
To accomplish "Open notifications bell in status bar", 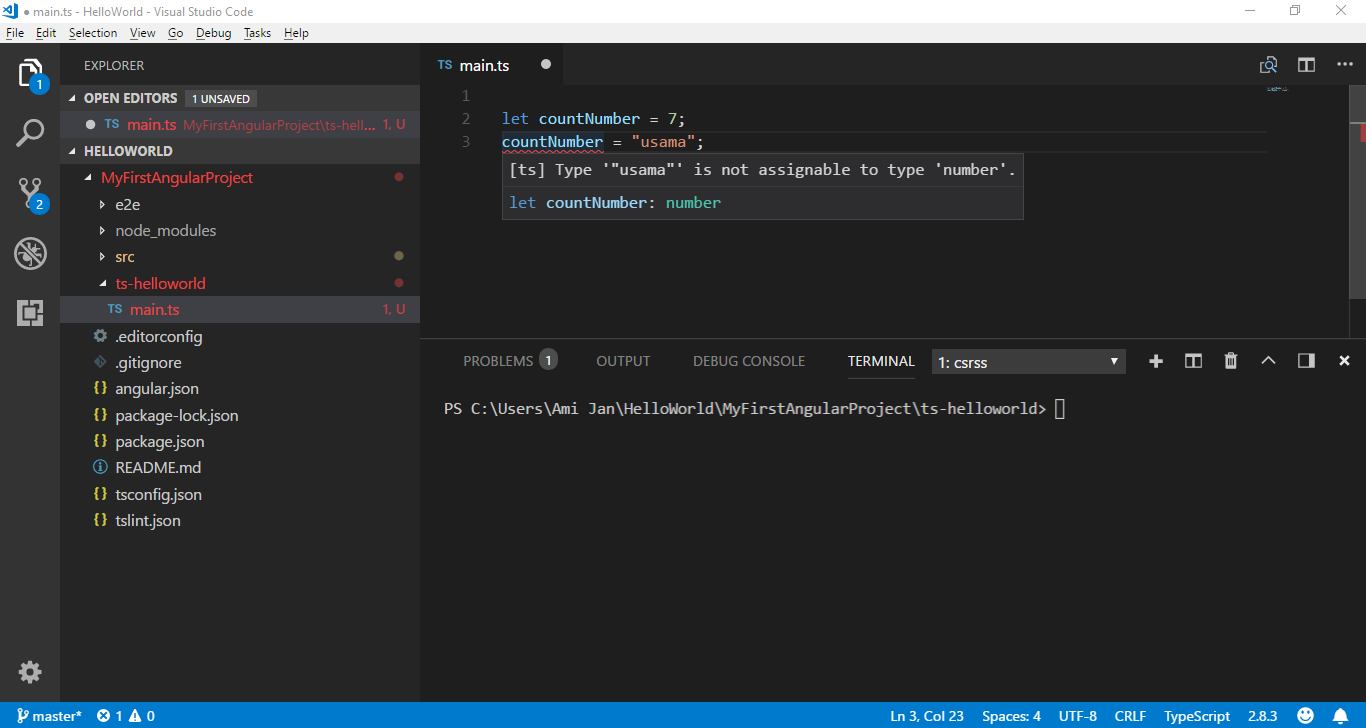I will 1342,716.
